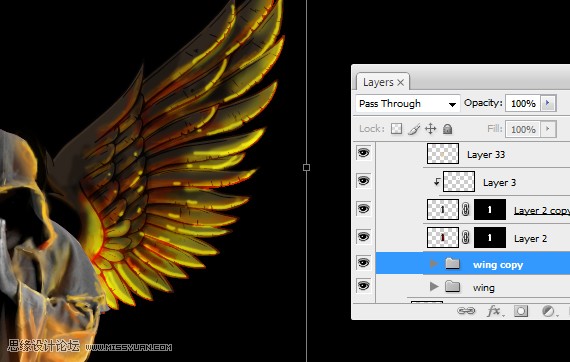Toggle visibility of Layer 3

coord(364,181)
